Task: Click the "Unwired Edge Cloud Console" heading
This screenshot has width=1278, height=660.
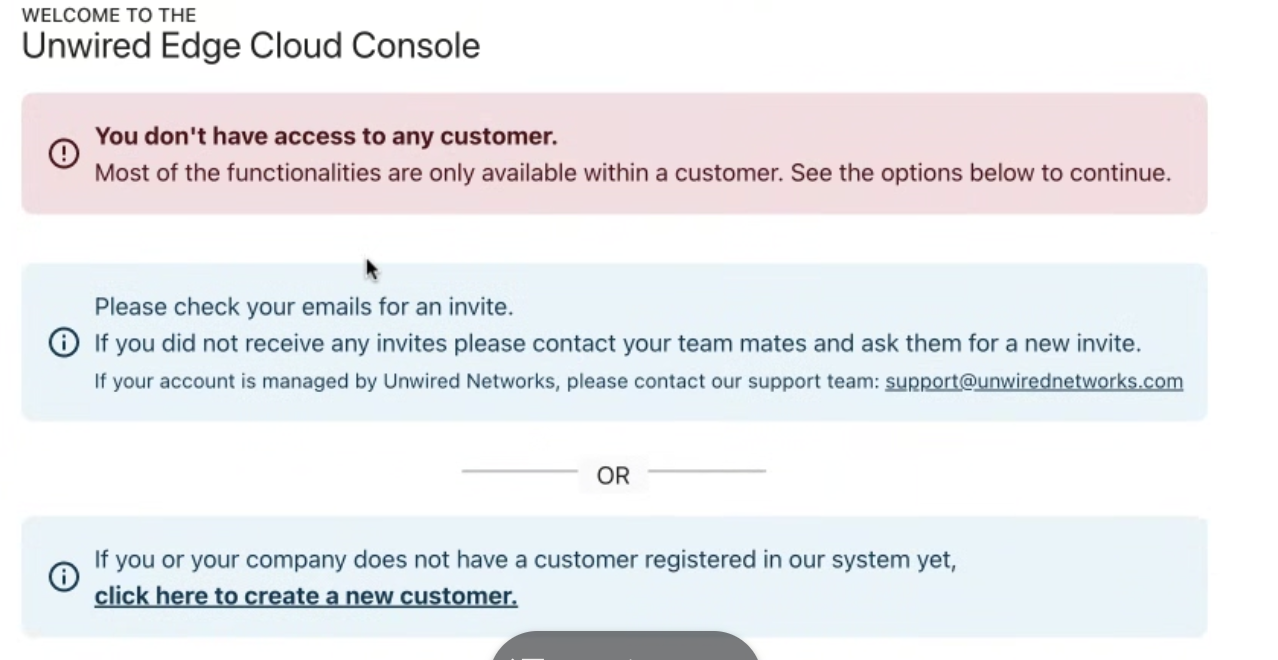Action: coord(250,46)
